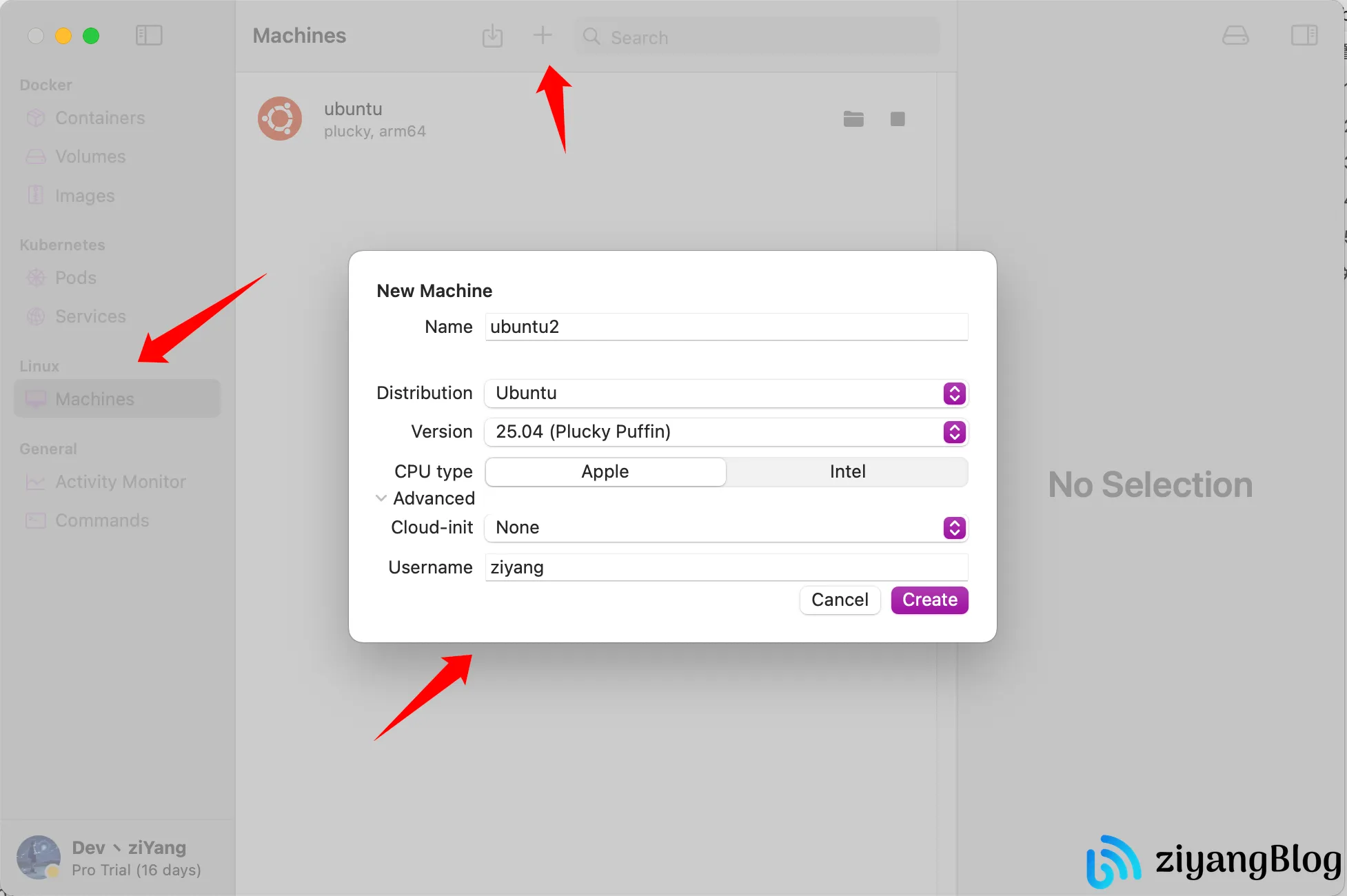Screen dimensions: 1347x896
Task: Open Pods in the sidebar
Action: tap(117, 278)
